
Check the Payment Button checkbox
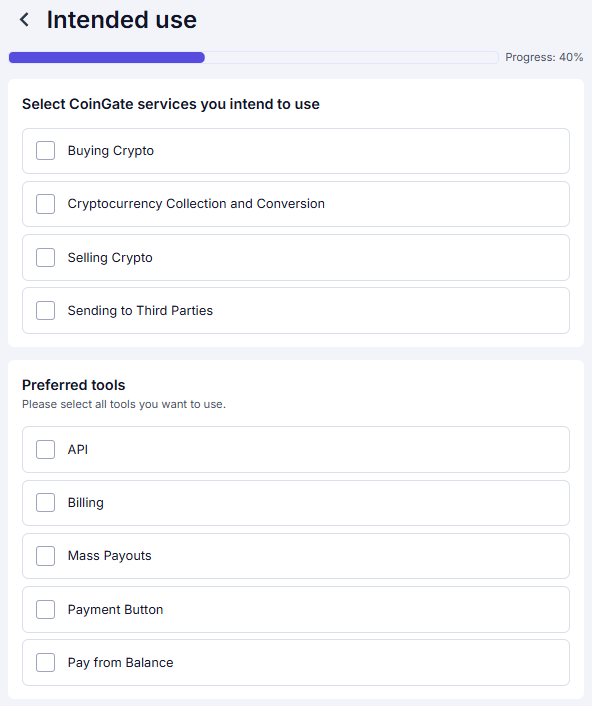click(x=45, y=609)
